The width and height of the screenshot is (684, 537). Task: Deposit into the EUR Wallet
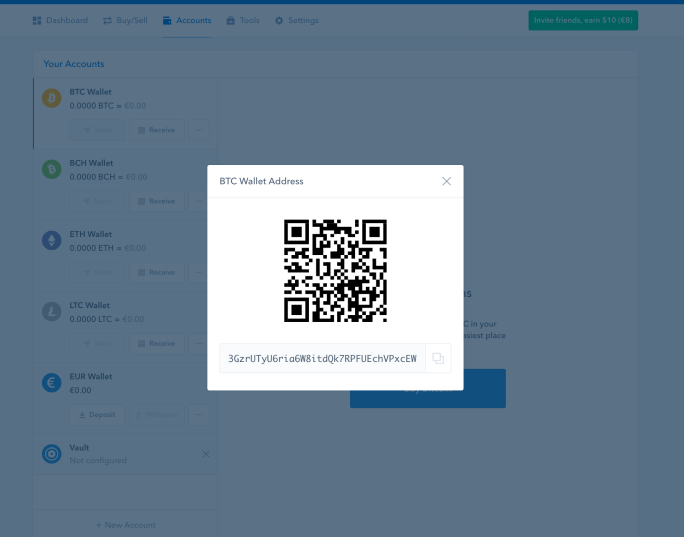97,414
